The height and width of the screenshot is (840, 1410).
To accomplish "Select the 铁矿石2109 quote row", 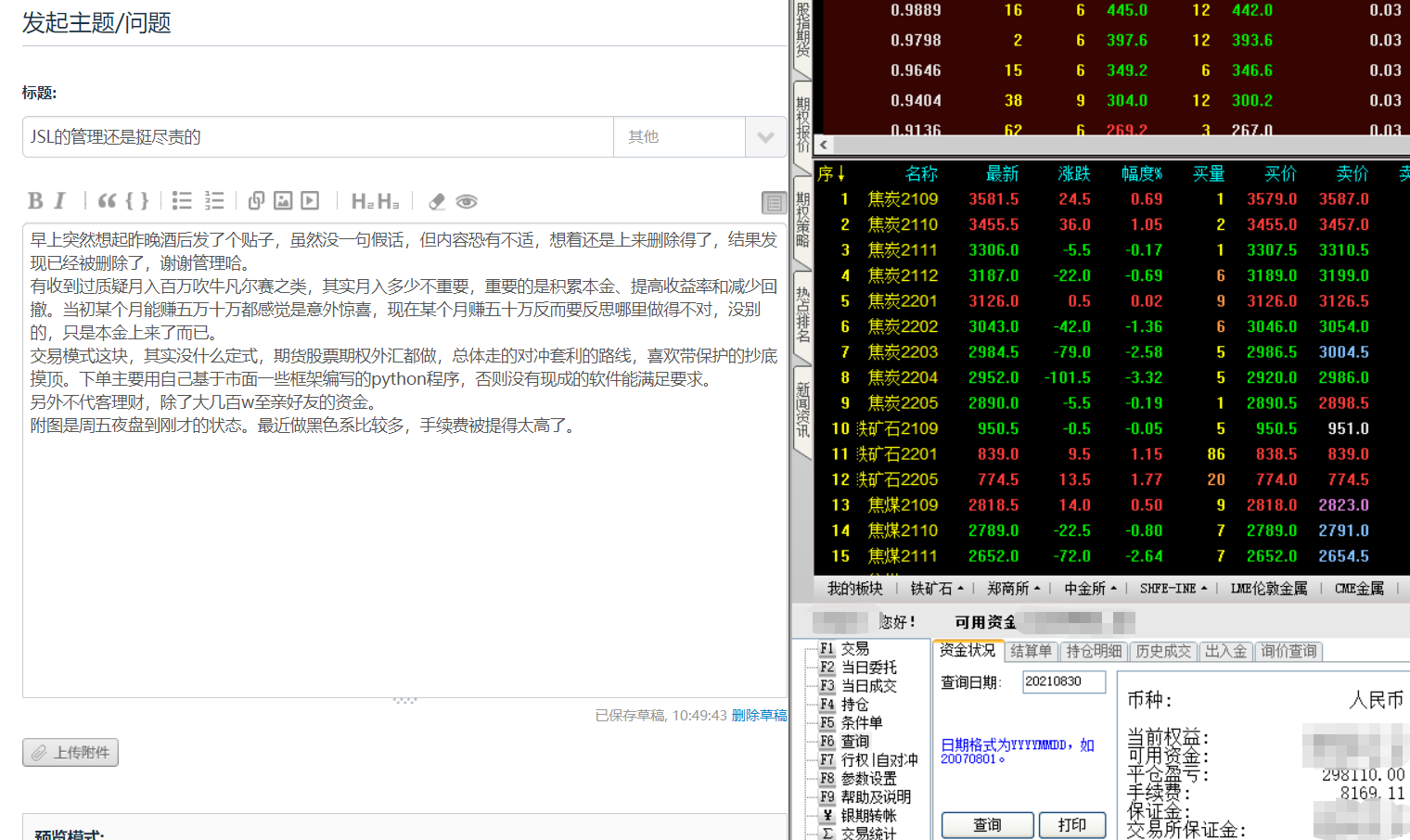I will [1111, 428].
